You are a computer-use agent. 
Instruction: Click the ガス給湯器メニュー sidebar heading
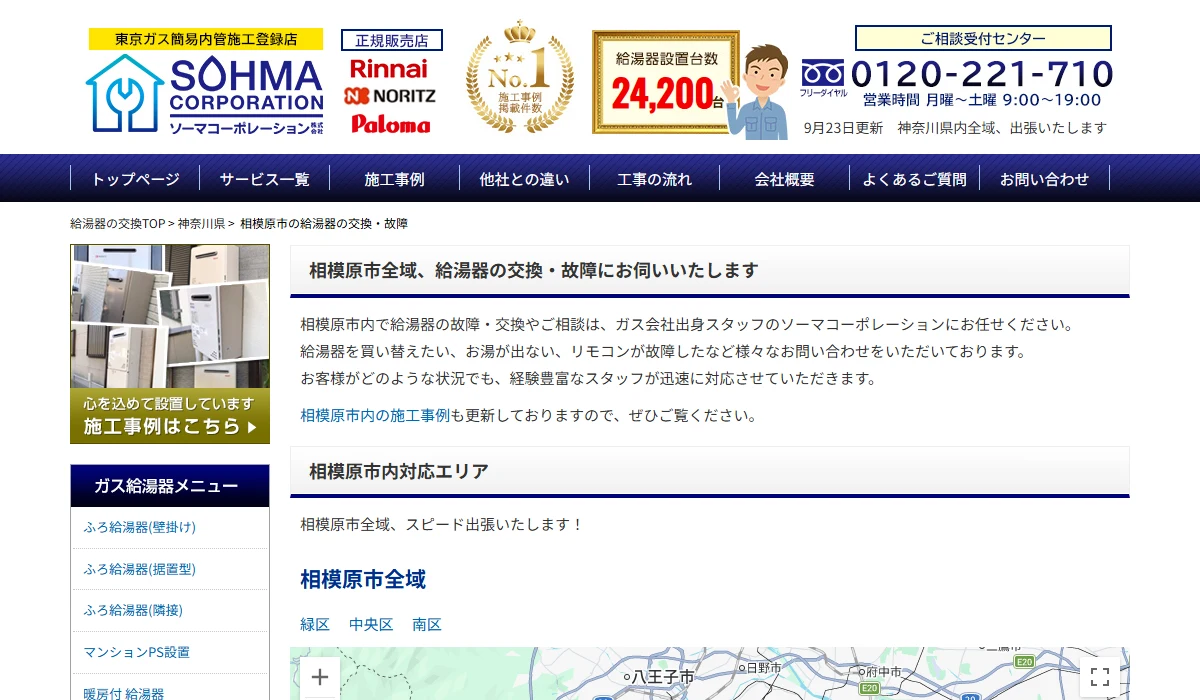(x=170, y=486)
